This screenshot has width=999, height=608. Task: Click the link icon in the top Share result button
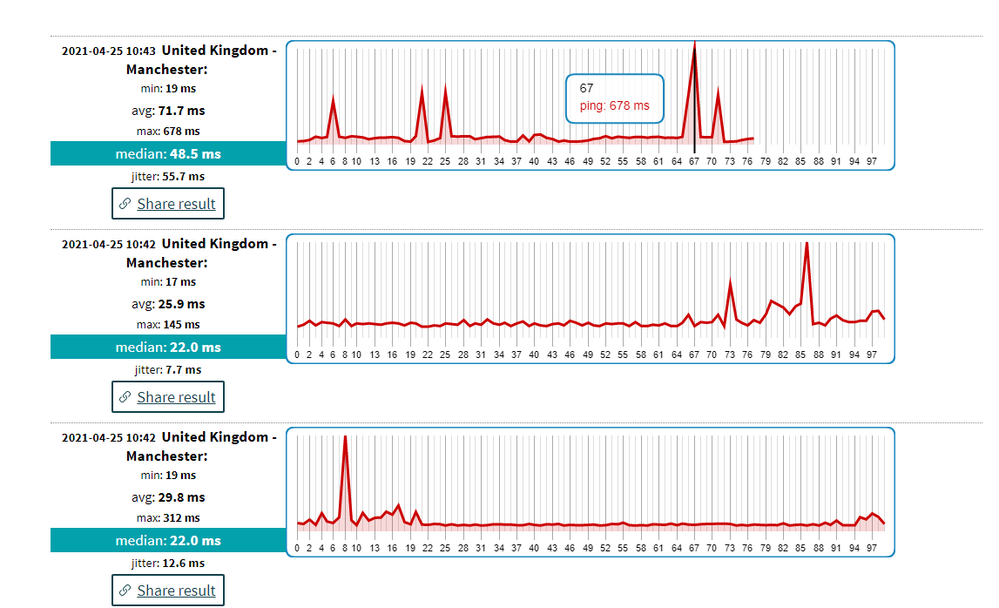click(x=125, y=204)
